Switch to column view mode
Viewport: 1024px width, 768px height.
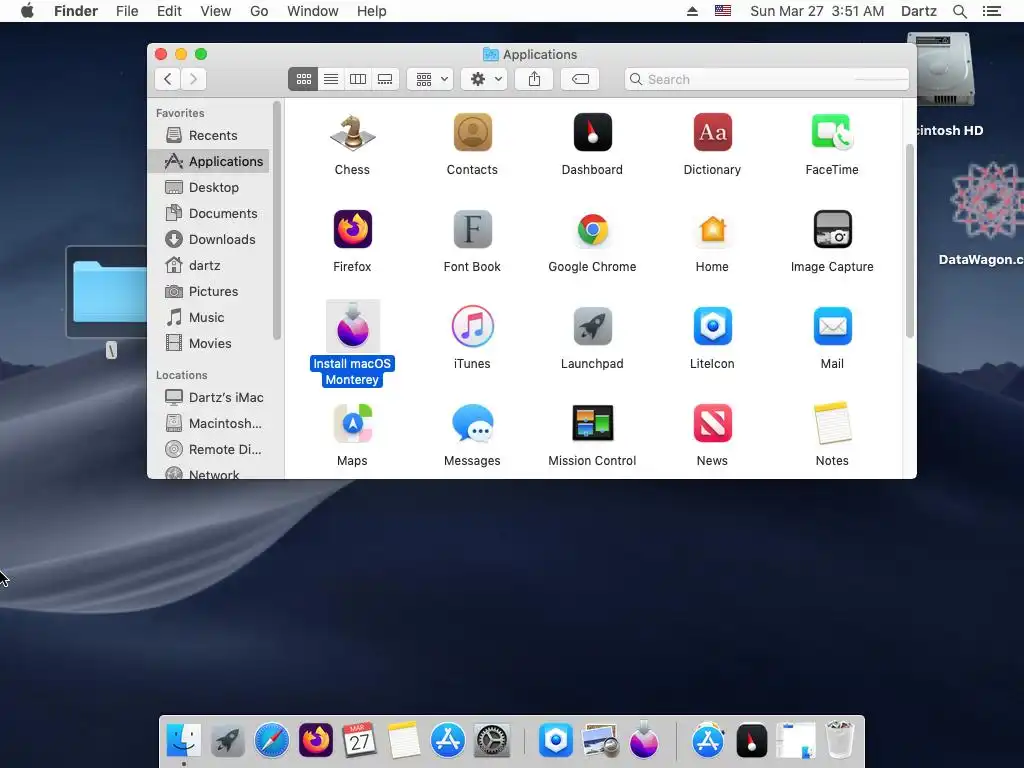(358, 79)
